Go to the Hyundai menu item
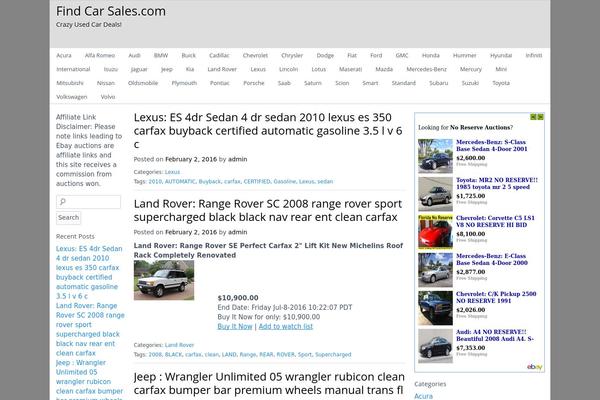 pyautogui.click(x=501, y=56)
